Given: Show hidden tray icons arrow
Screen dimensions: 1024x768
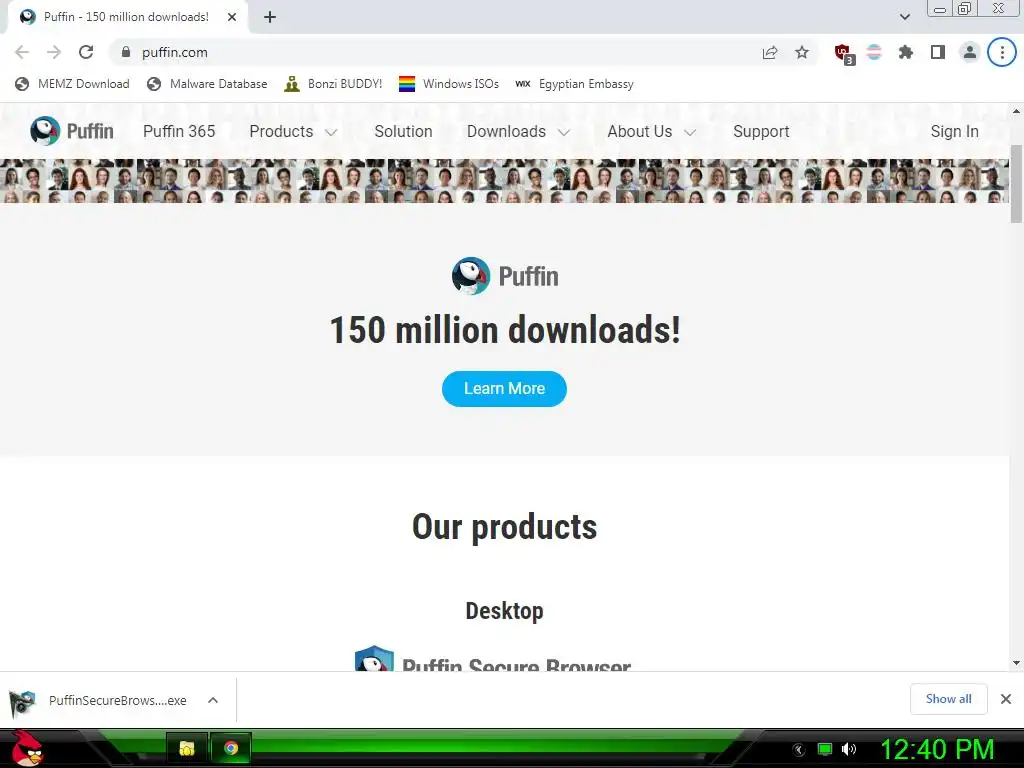Looking at the screenshot, I should pyautogui.click(x=799, y=750).
